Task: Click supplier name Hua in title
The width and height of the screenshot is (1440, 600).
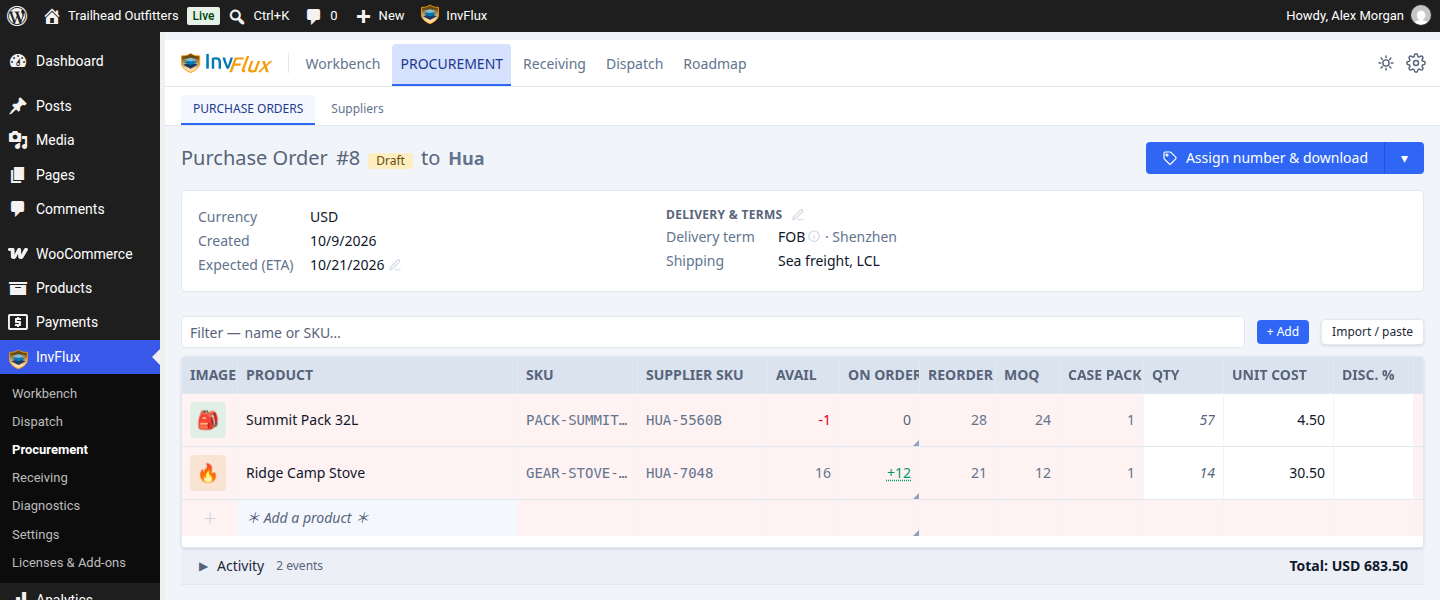Action: [x=466, y=158]
